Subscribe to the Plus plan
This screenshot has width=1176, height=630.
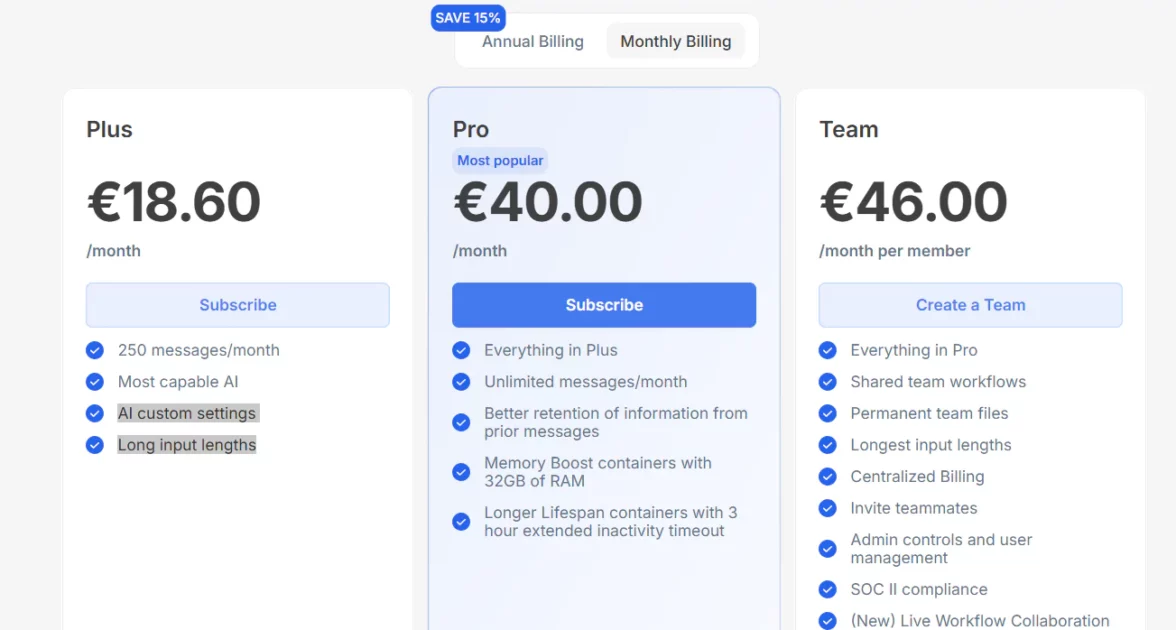coord(237,305)
